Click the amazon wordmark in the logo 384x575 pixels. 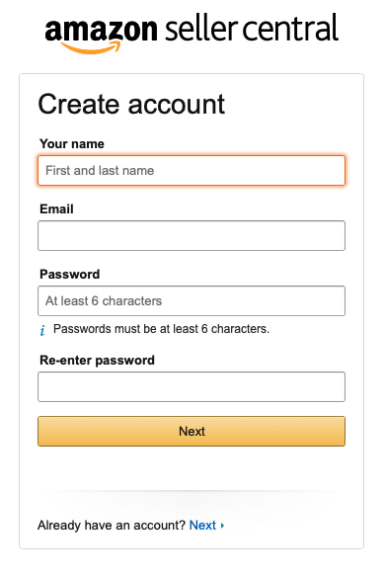(x=101, y=30)
